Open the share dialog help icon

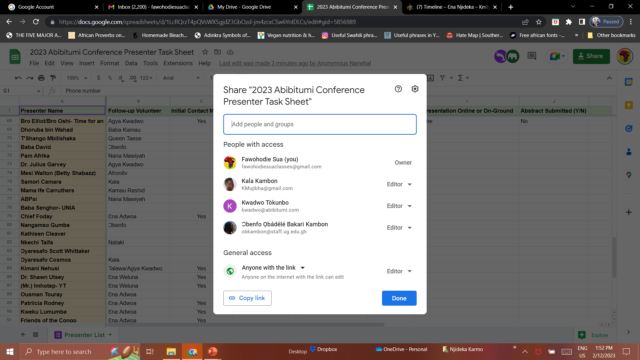click(398, 89)
